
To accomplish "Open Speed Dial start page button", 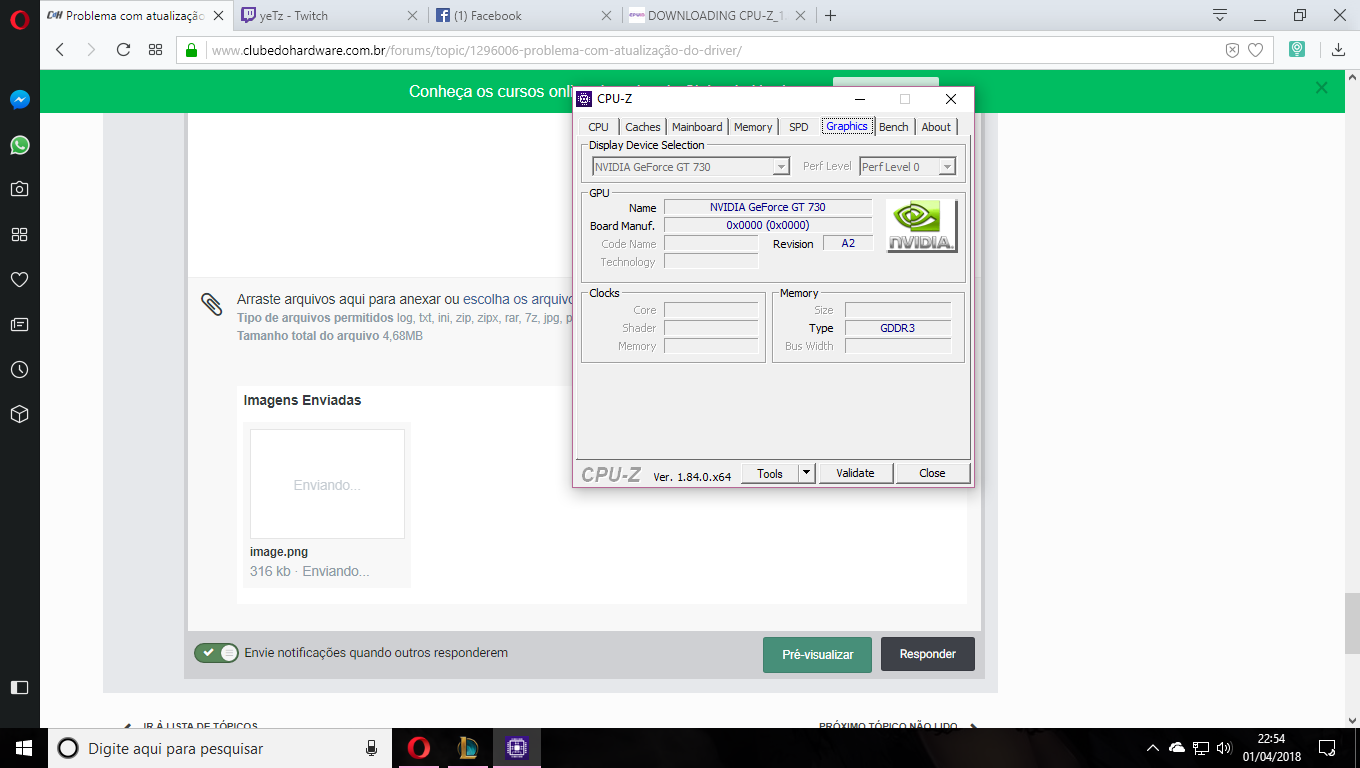I will tap(155, 50).
